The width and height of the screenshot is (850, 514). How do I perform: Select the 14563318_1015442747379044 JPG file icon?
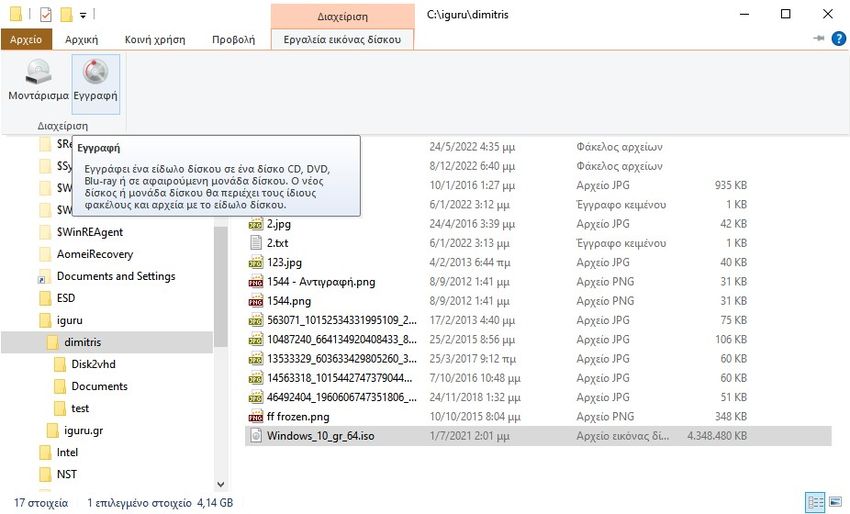click(256, 378)
